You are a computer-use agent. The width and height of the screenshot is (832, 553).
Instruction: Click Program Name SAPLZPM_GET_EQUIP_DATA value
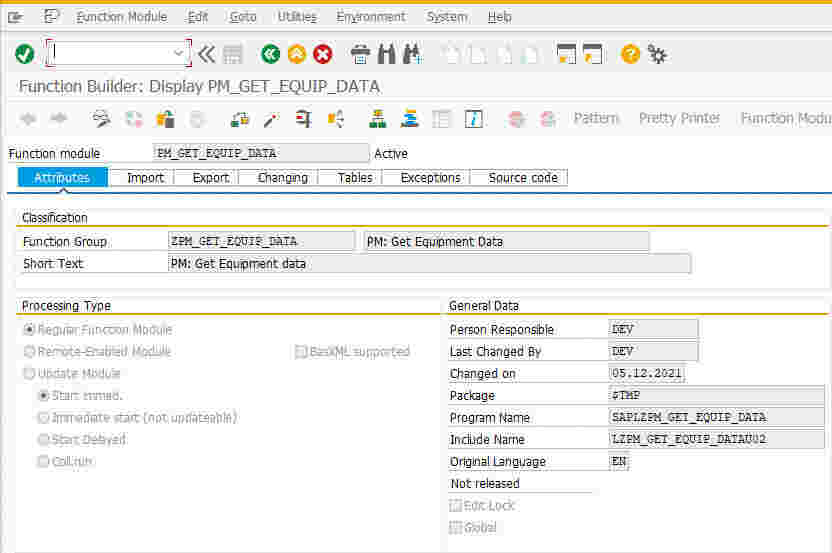click(716, 417)
